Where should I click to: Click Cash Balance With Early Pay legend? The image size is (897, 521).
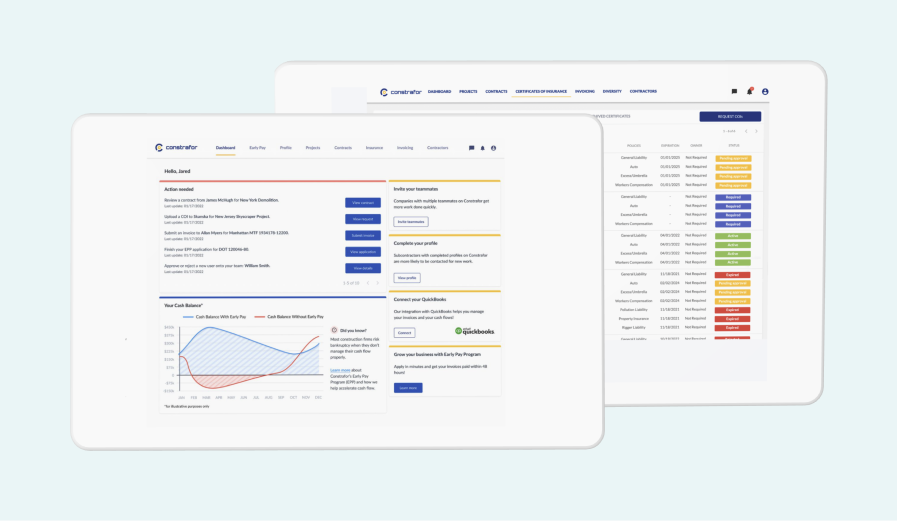coord(215,317)
